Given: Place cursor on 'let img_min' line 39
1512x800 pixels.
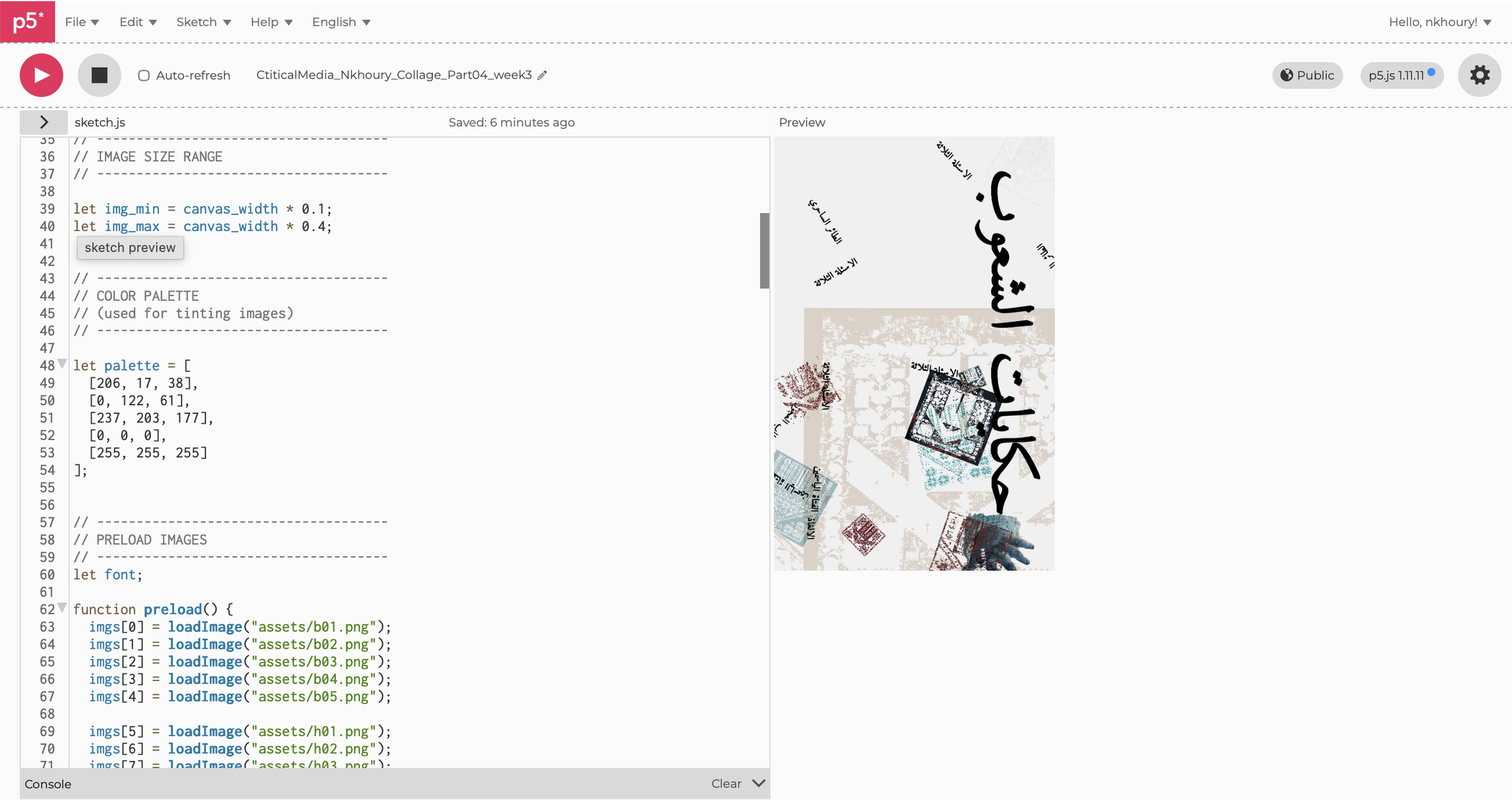Looking at the screenshot, I should click(203, 209).
